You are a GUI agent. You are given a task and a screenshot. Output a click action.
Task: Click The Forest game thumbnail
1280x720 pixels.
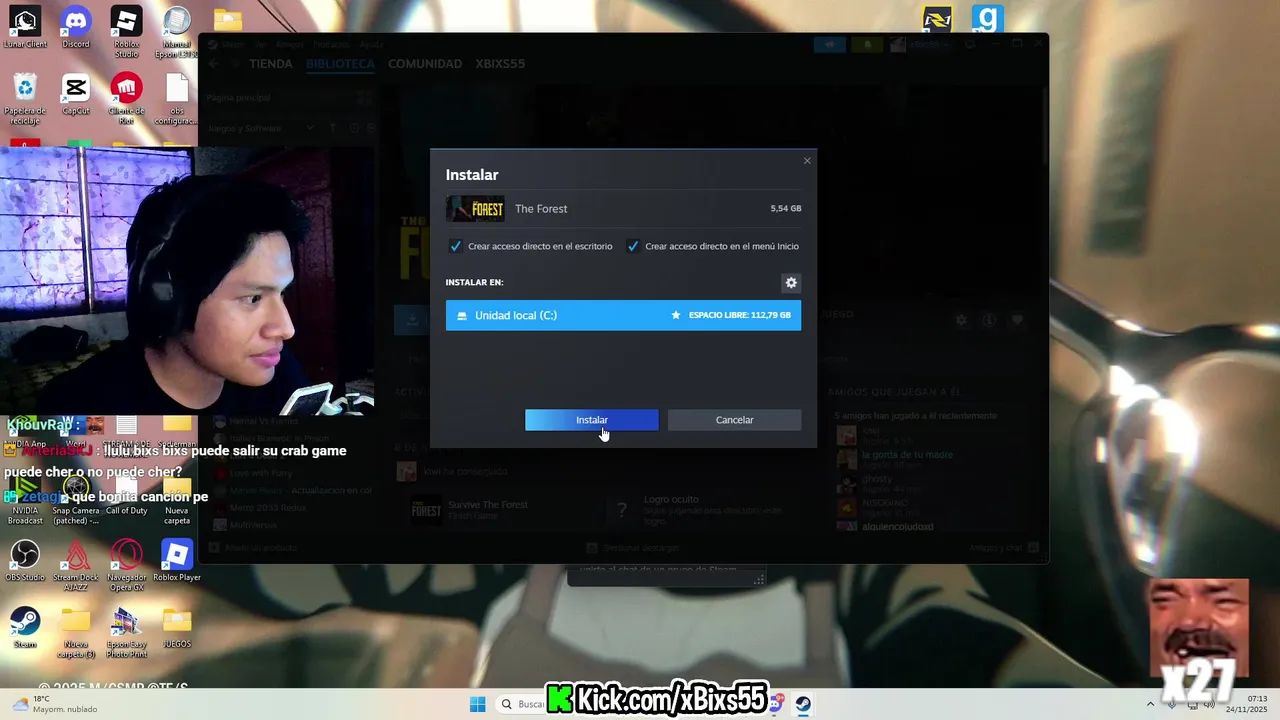pyautogui.click(x=475, y=209)
